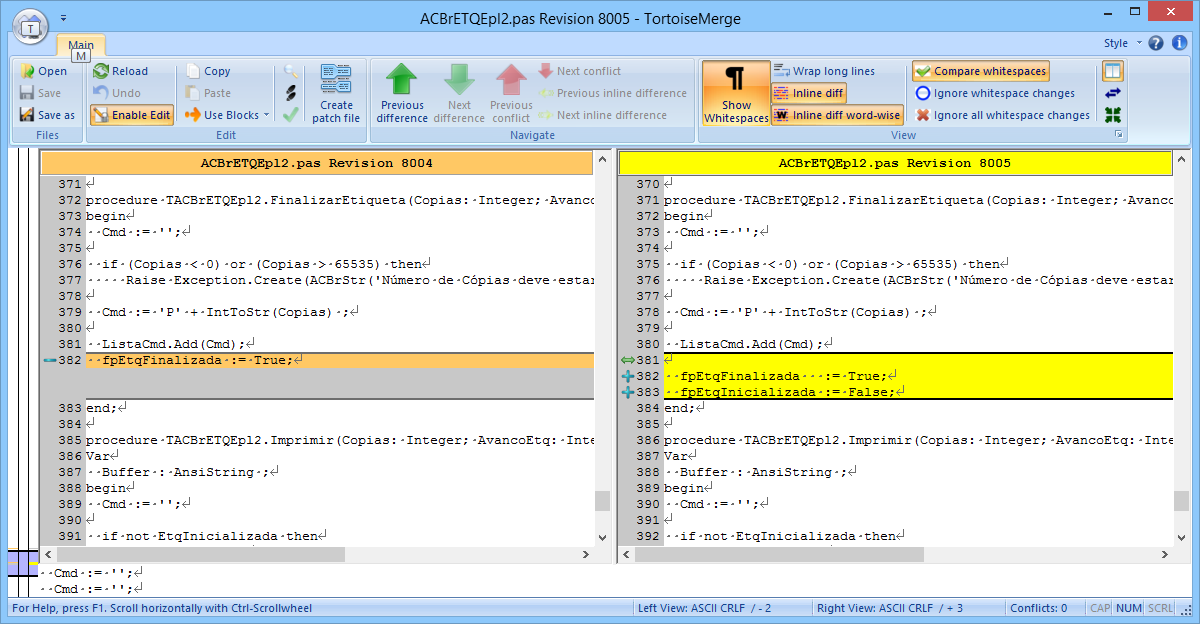Select Ignore whitespace changes option
Image resolution: width=1200 pixels, height=624 pixels.
point(995,93)
